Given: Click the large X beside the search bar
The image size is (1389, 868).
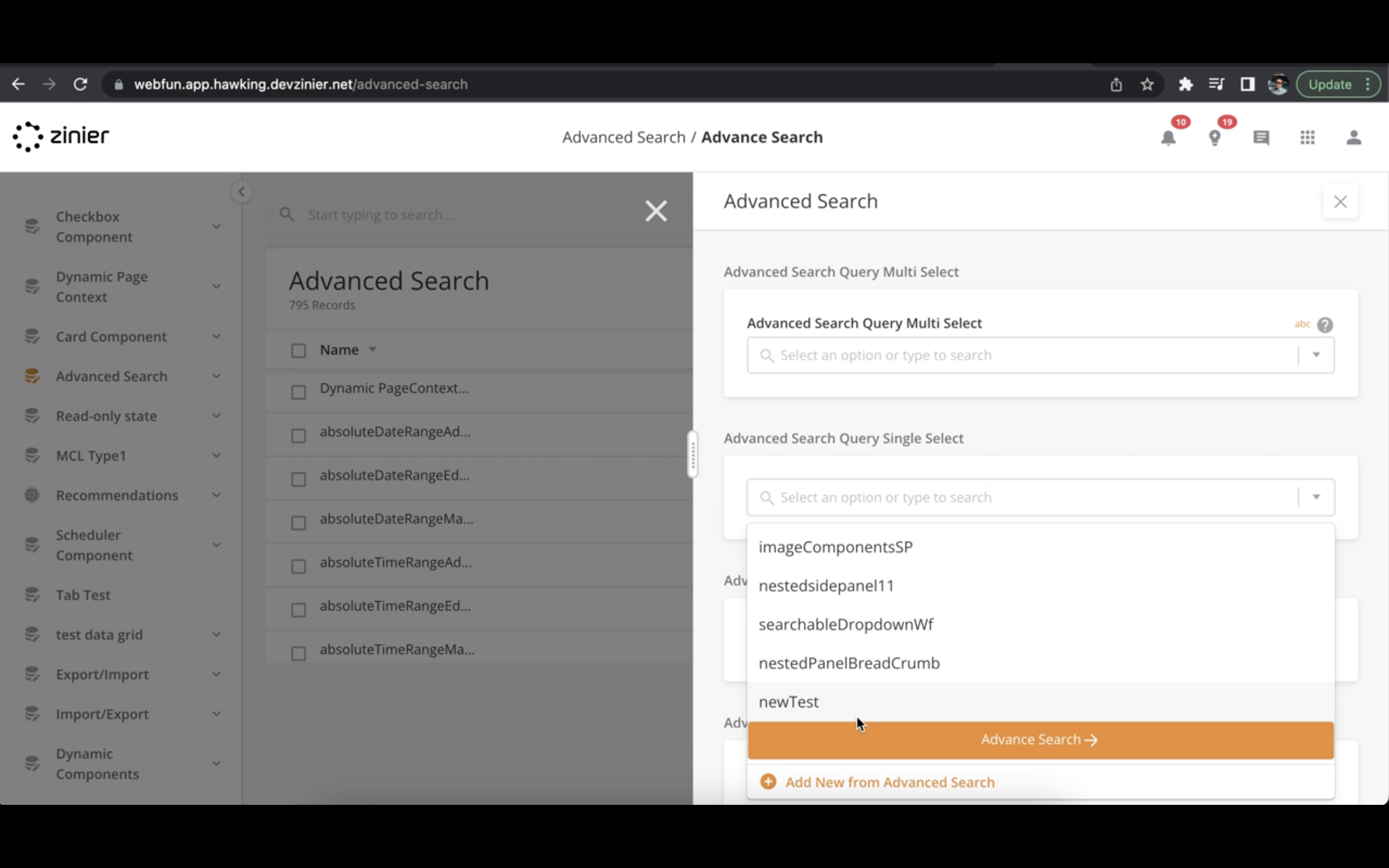Looking at the screenshot, I should coord(655,211).
